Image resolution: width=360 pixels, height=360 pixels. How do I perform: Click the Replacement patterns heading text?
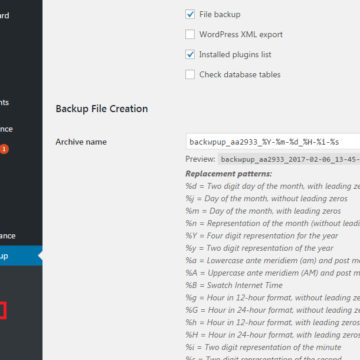tap(229, 174)
